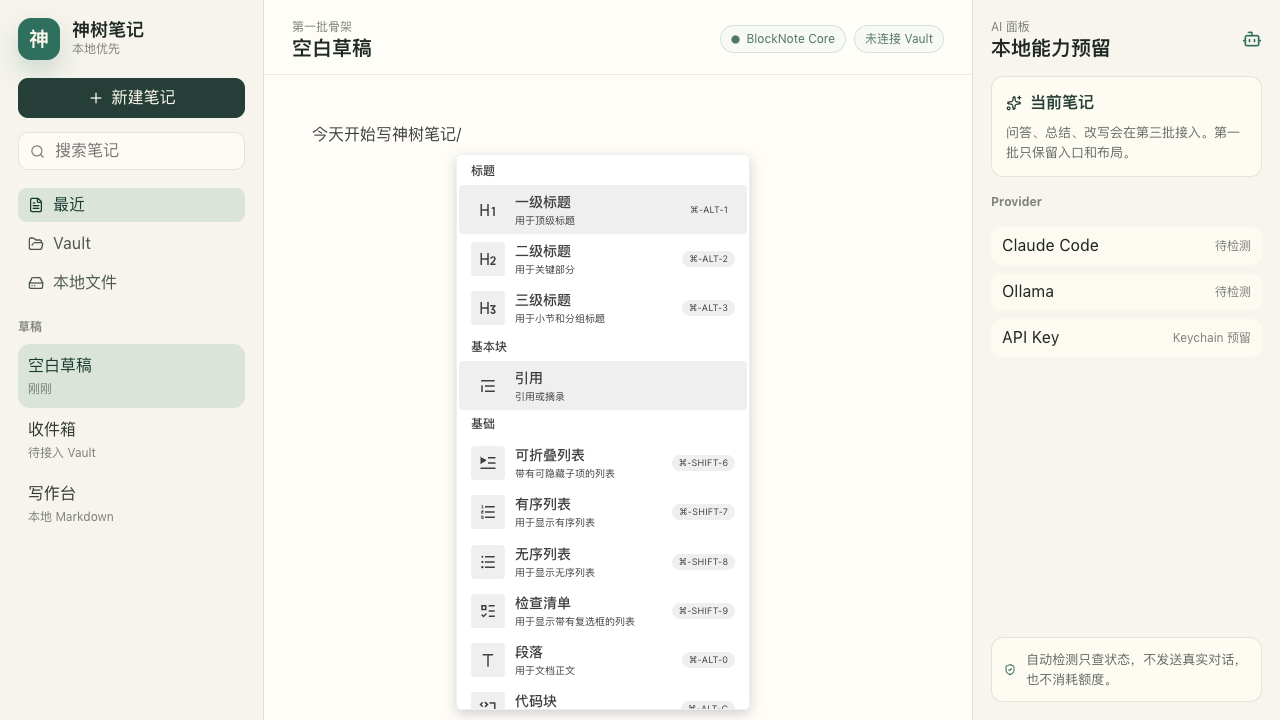The image size is (1280, 720).
Task: Click 待检测 next to Claude Code
Action: [1233, 246]
